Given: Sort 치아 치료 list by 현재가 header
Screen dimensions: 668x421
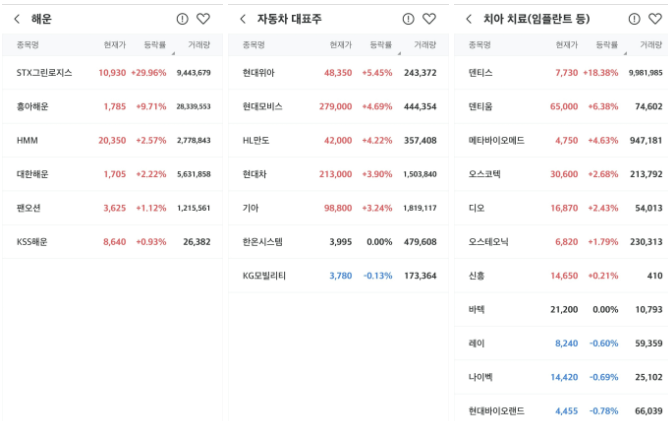Looking at the screenshot, I should tap(567, 45).
